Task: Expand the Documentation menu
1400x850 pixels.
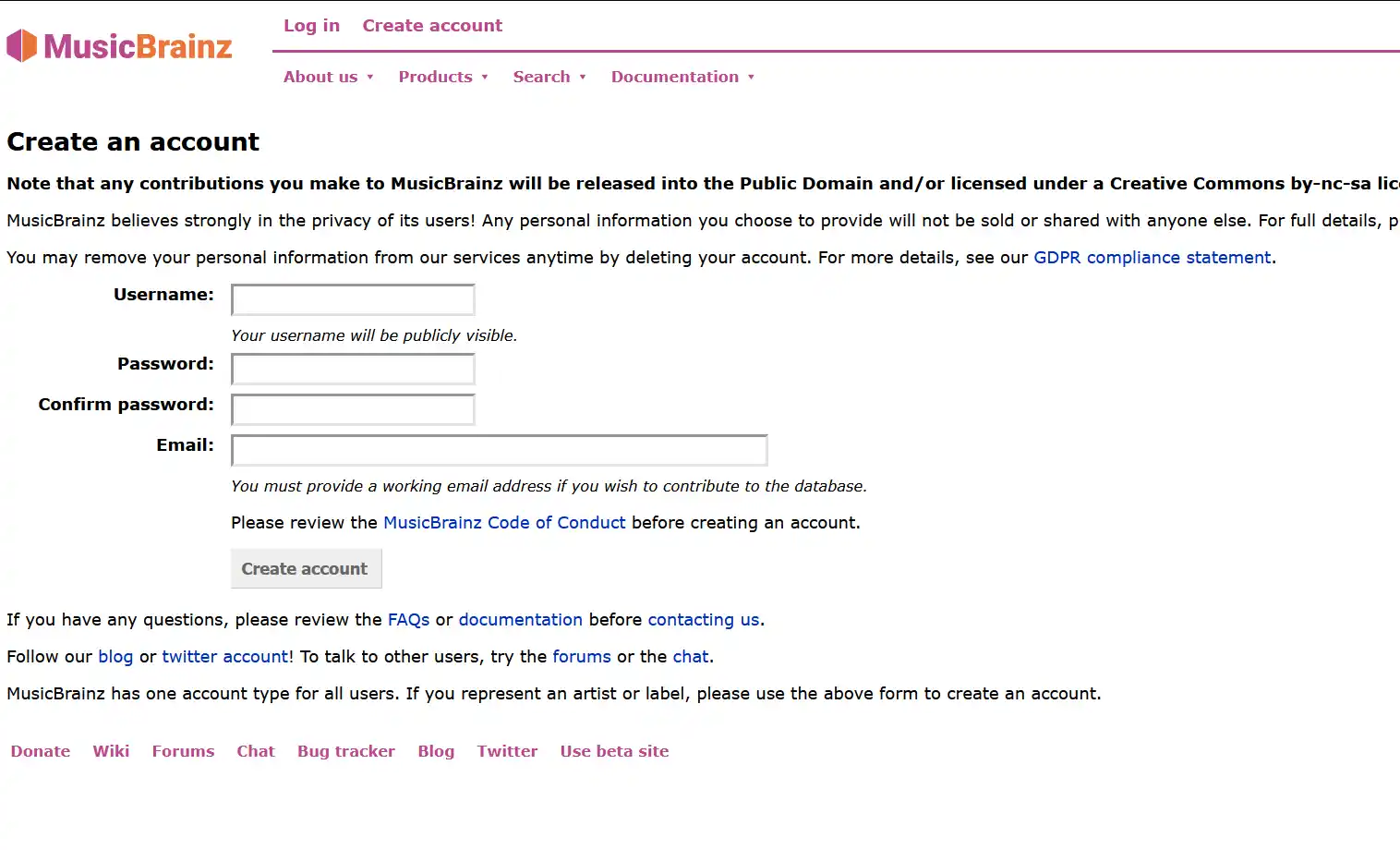Action: pyautogui.click(x=682, y=77)
